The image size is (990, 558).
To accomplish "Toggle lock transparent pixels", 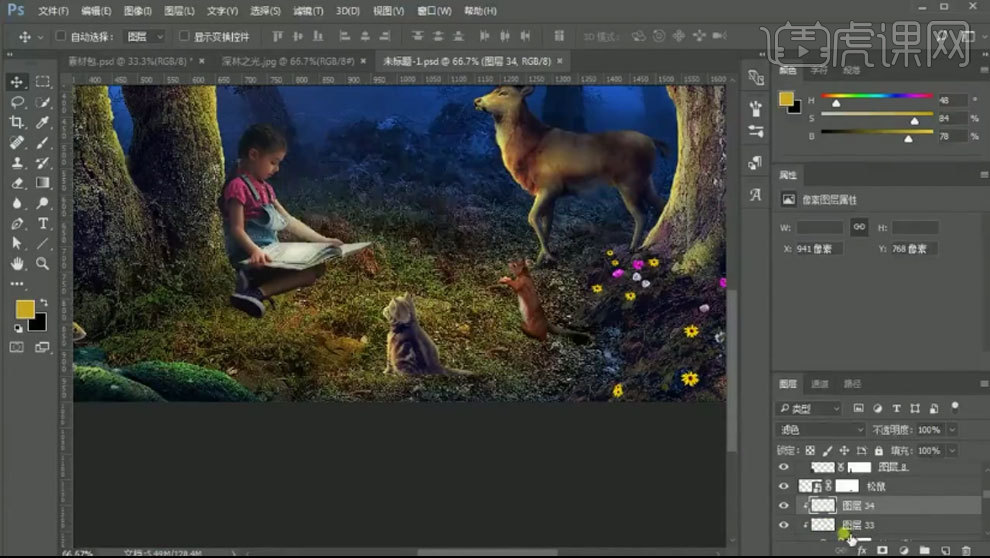I will (x=810, y=451).
